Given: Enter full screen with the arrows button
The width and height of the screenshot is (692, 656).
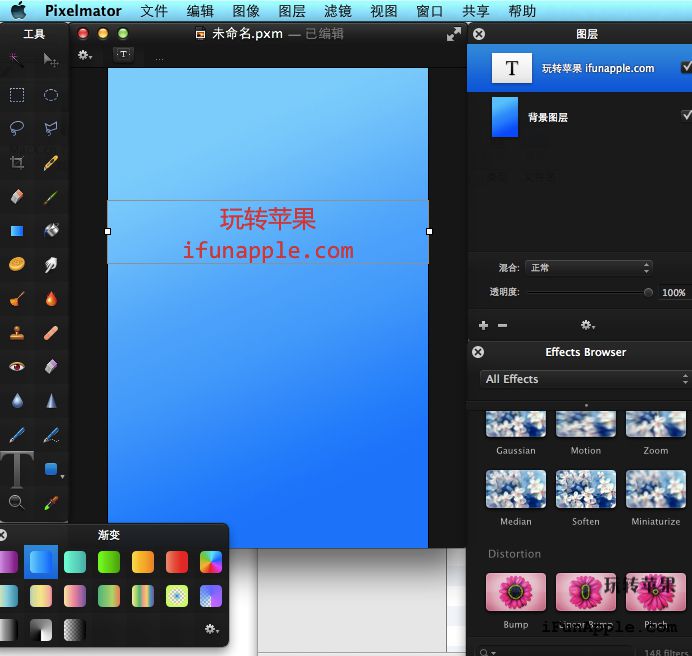Looking at the screenshot, I should (x=454, y=34).
